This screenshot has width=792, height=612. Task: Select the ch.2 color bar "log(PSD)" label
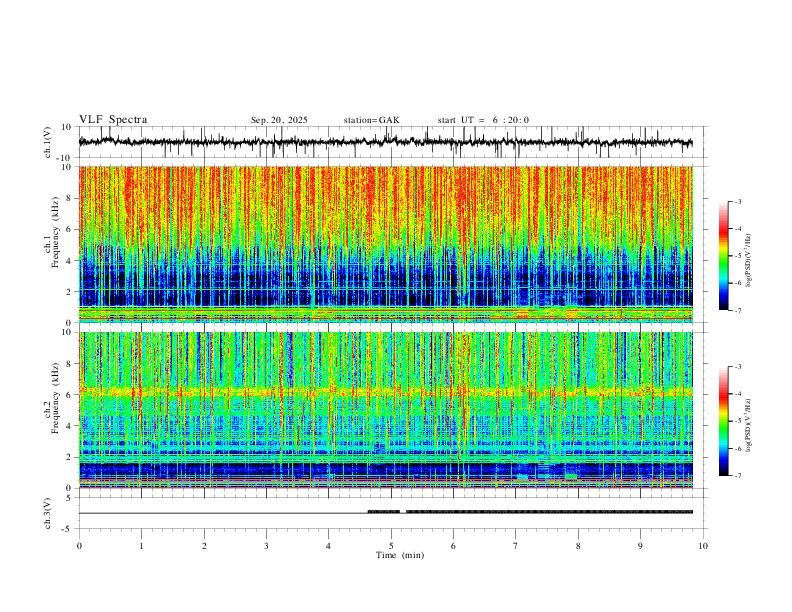749,426
